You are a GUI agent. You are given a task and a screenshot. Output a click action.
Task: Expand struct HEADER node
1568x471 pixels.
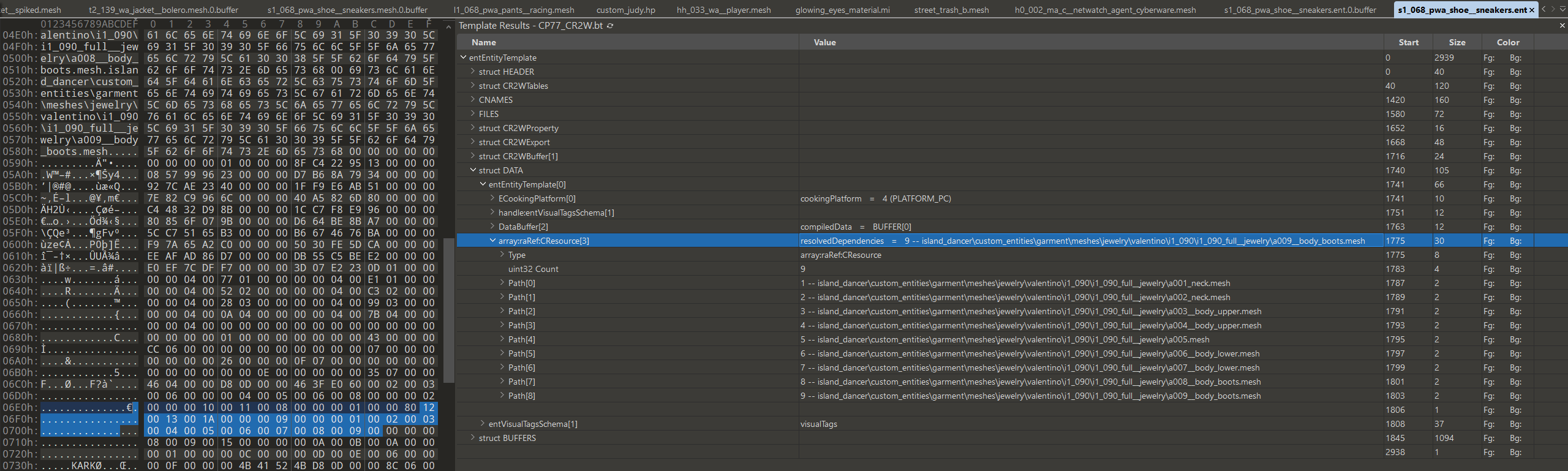point(473,71)
